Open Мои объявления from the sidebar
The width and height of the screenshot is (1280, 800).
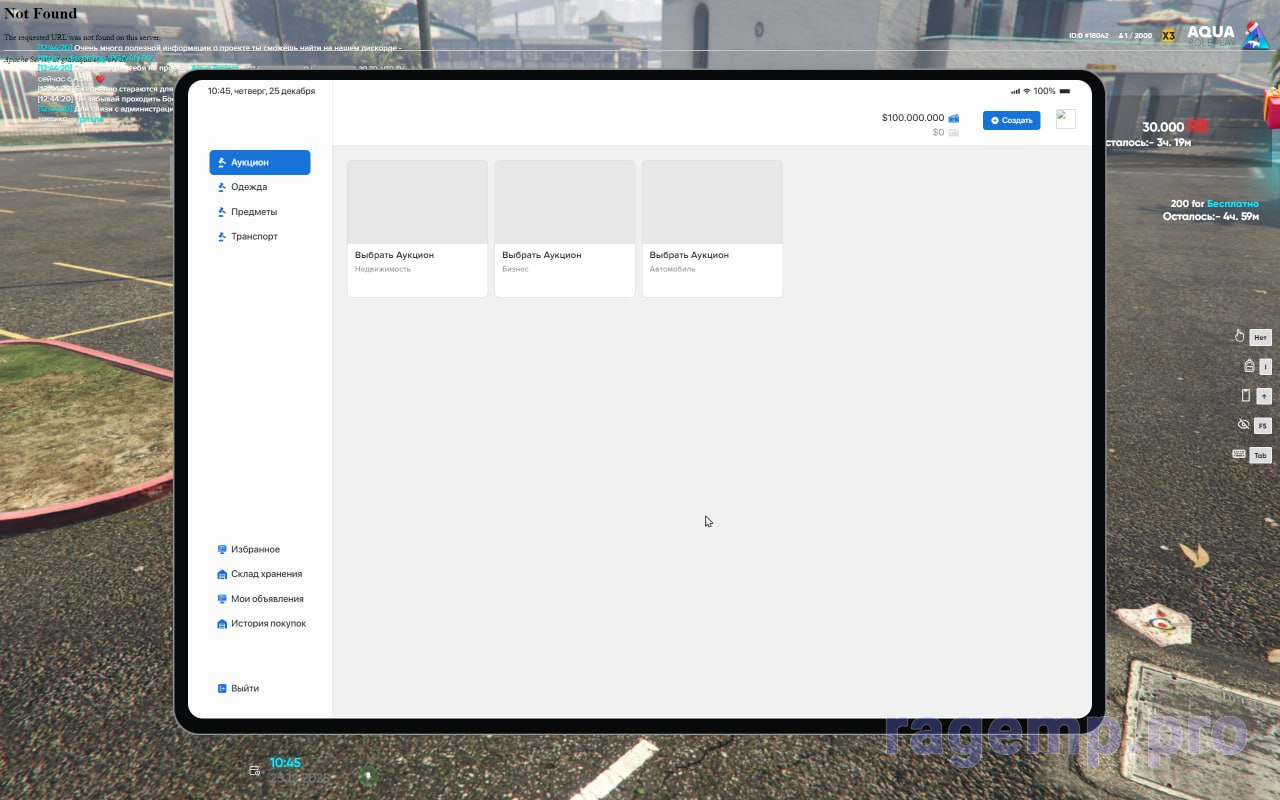pyautogui.click(x=266, y=599)
